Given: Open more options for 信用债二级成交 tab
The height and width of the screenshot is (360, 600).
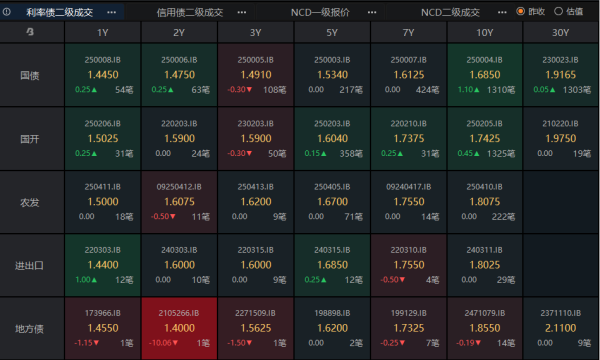Looking at the screenshot, I should pos(242,12).
